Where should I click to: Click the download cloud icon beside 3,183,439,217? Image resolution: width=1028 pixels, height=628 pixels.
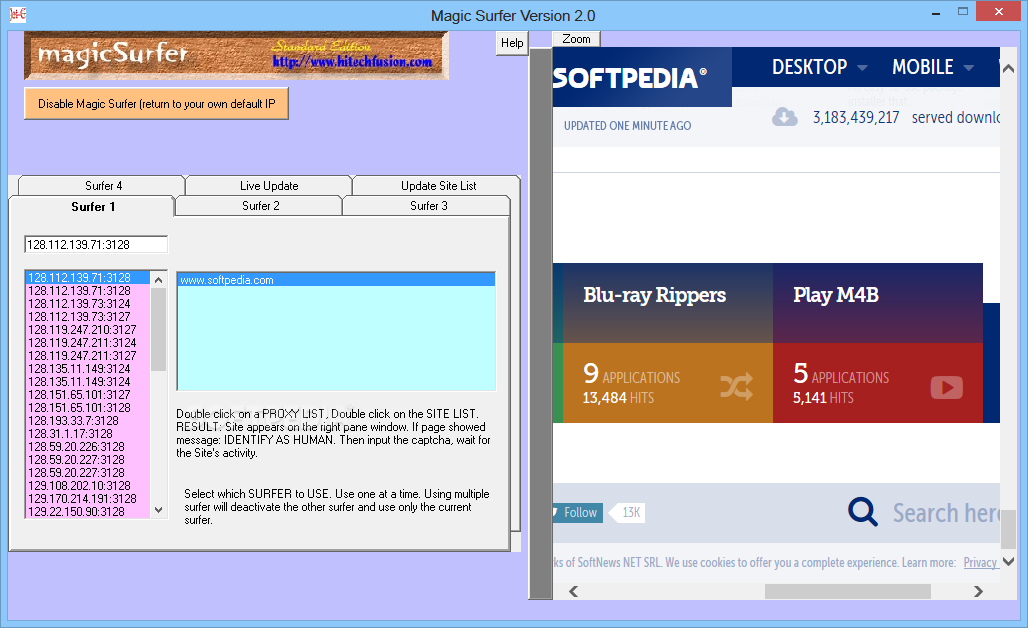click(x=785, y=117)
